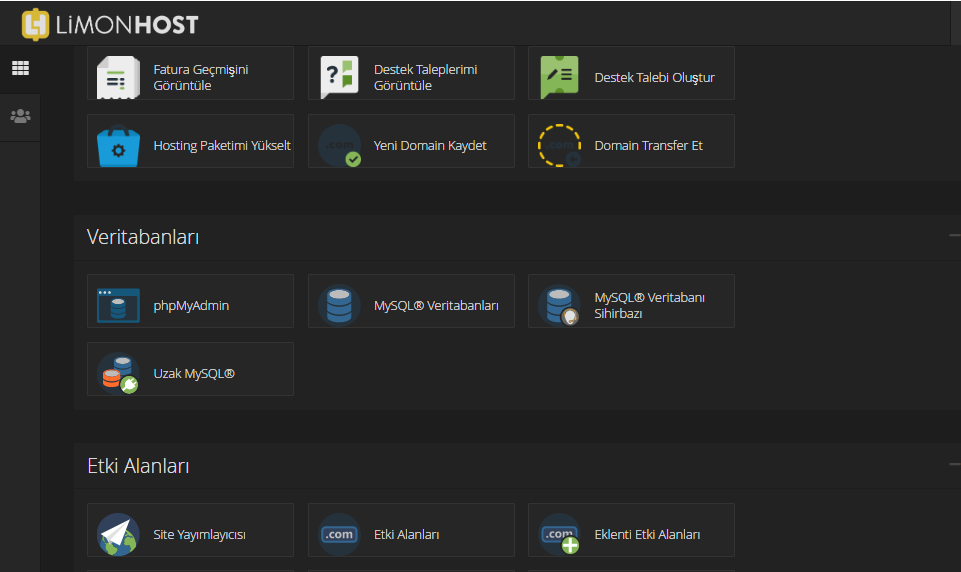The width and height of the screenshot is (961, 572).
Task: Click the MySQL Veritabanları database icon
Action: coord(339,305)
